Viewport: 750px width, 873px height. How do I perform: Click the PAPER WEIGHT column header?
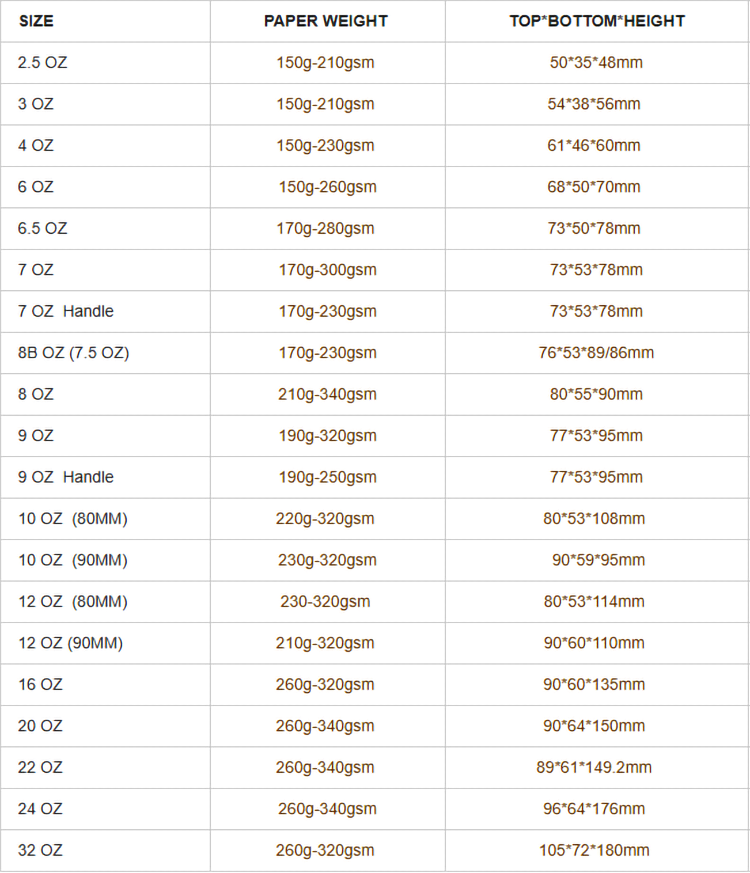coord(326,21)
